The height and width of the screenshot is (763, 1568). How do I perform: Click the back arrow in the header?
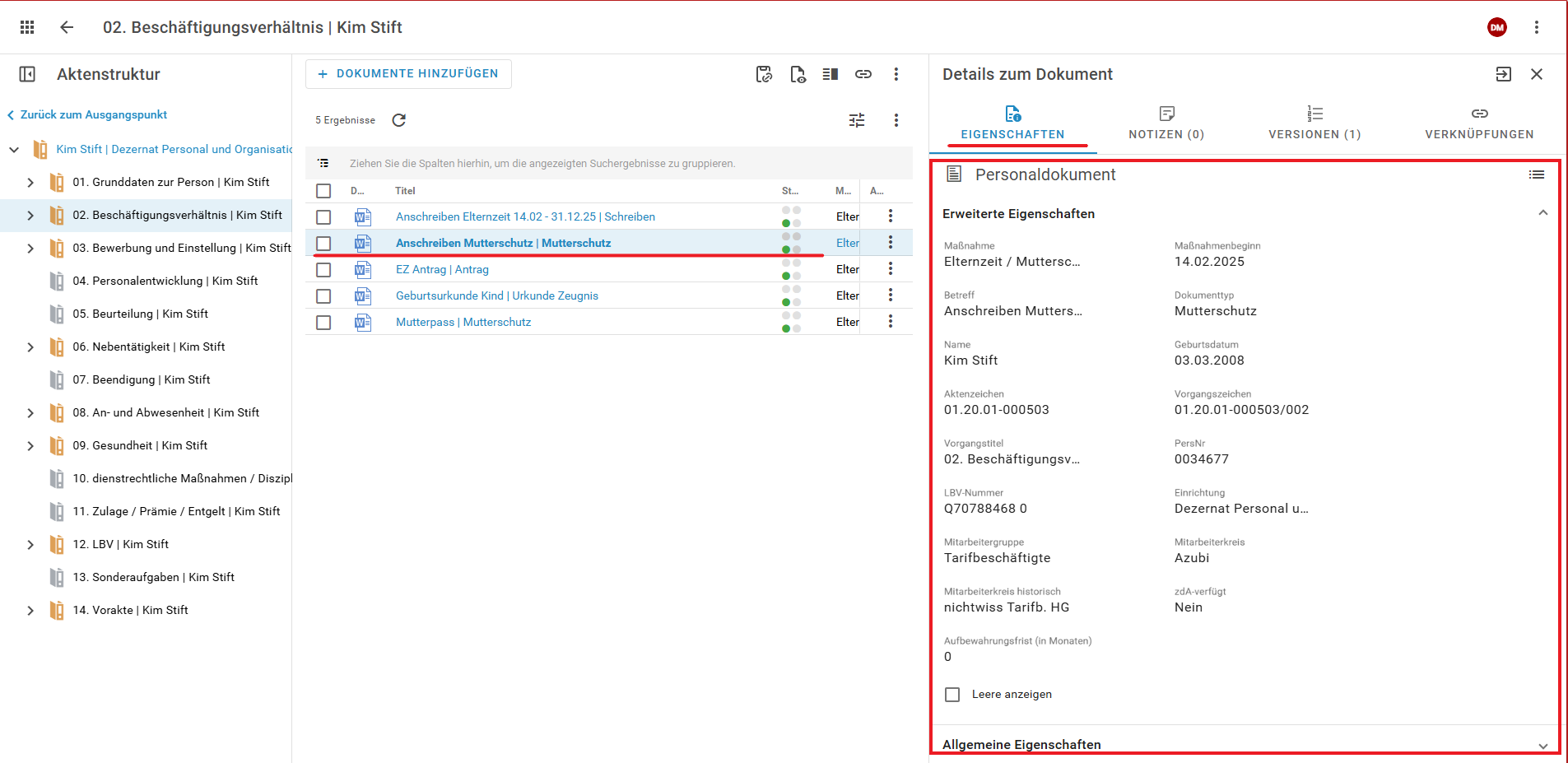[x=67, y=27]
